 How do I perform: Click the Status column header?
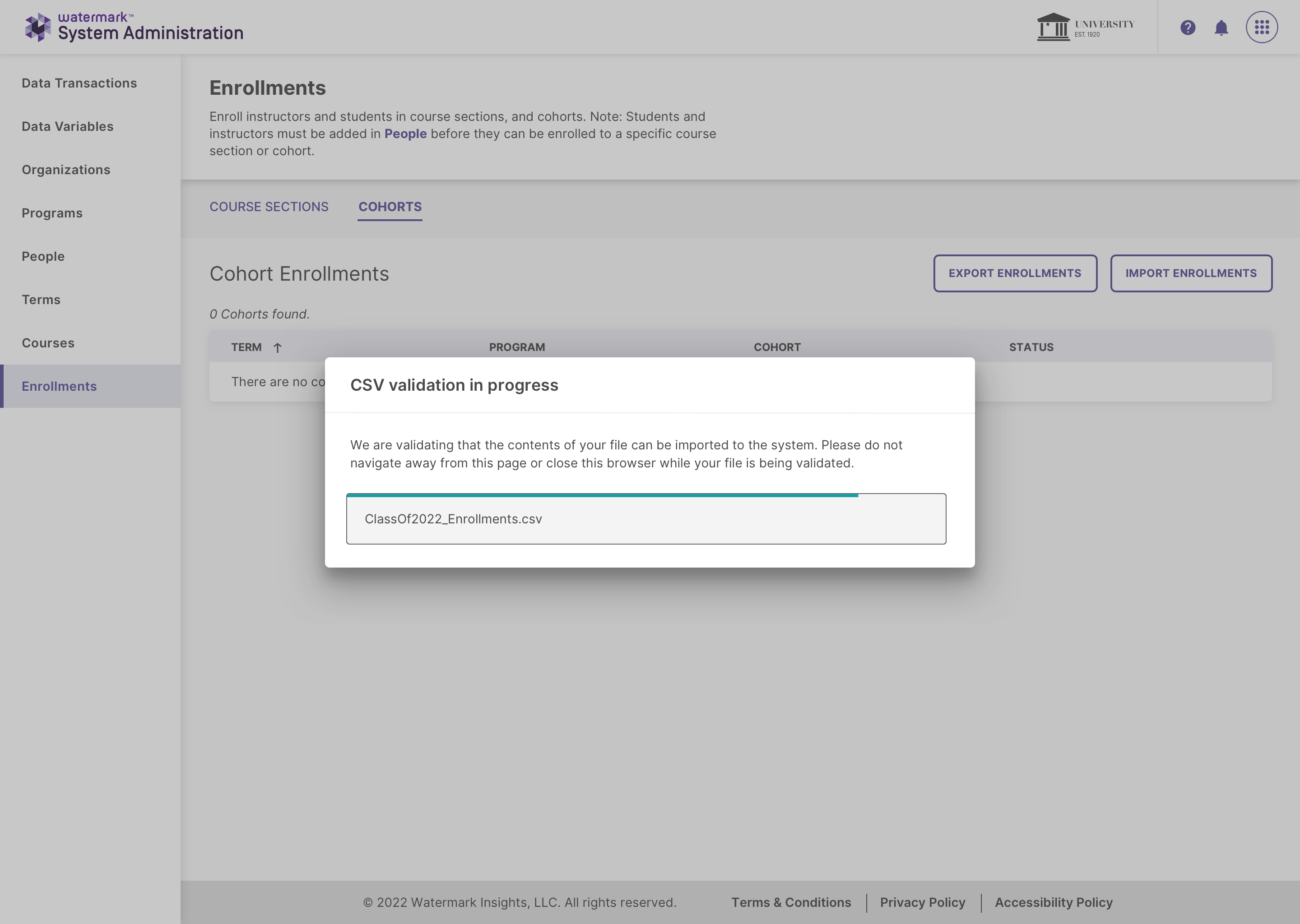[x=1031, y=347]
